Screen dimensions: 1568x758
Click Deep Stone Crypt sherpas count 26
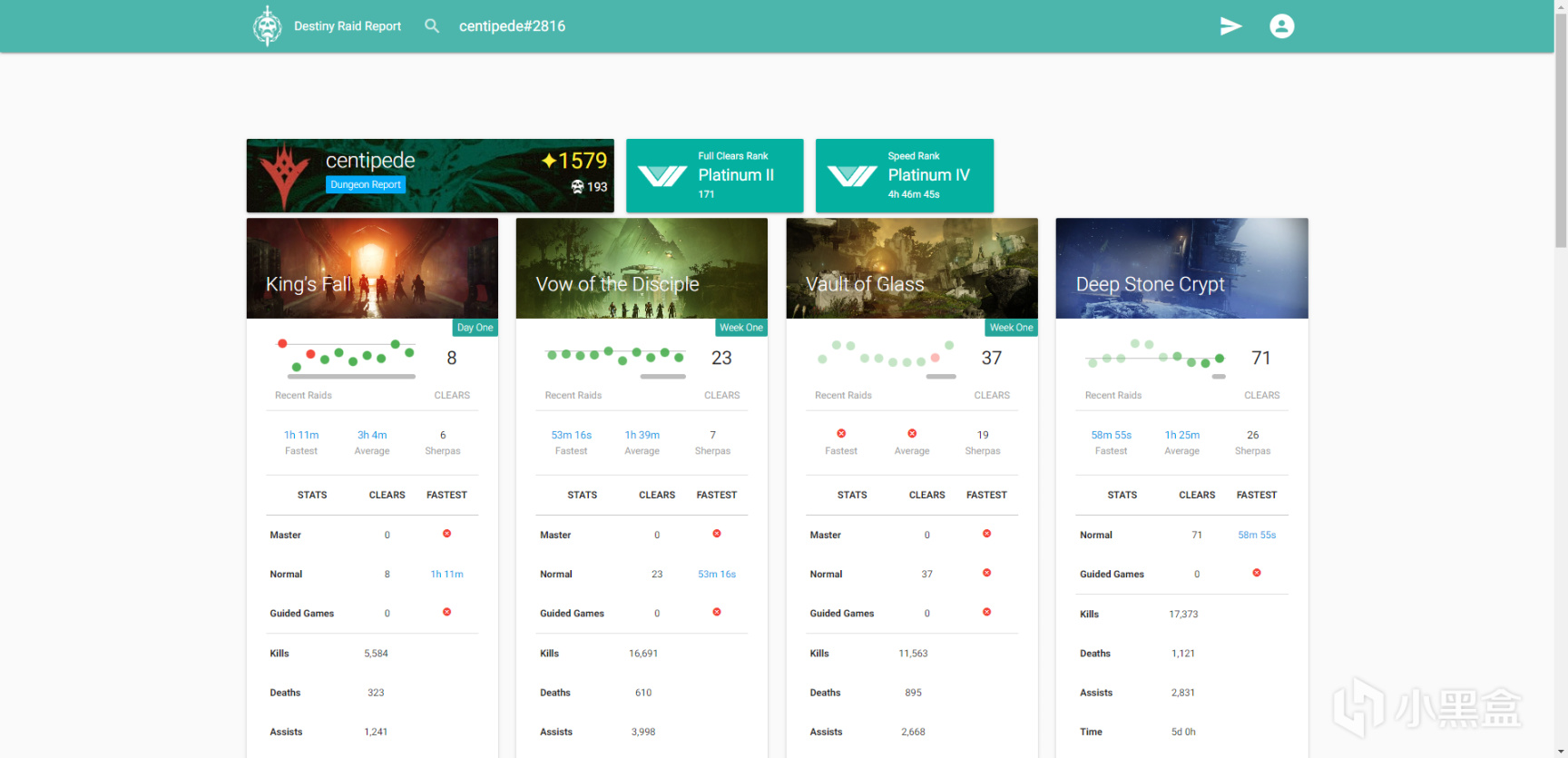[x=1253, y=435]
